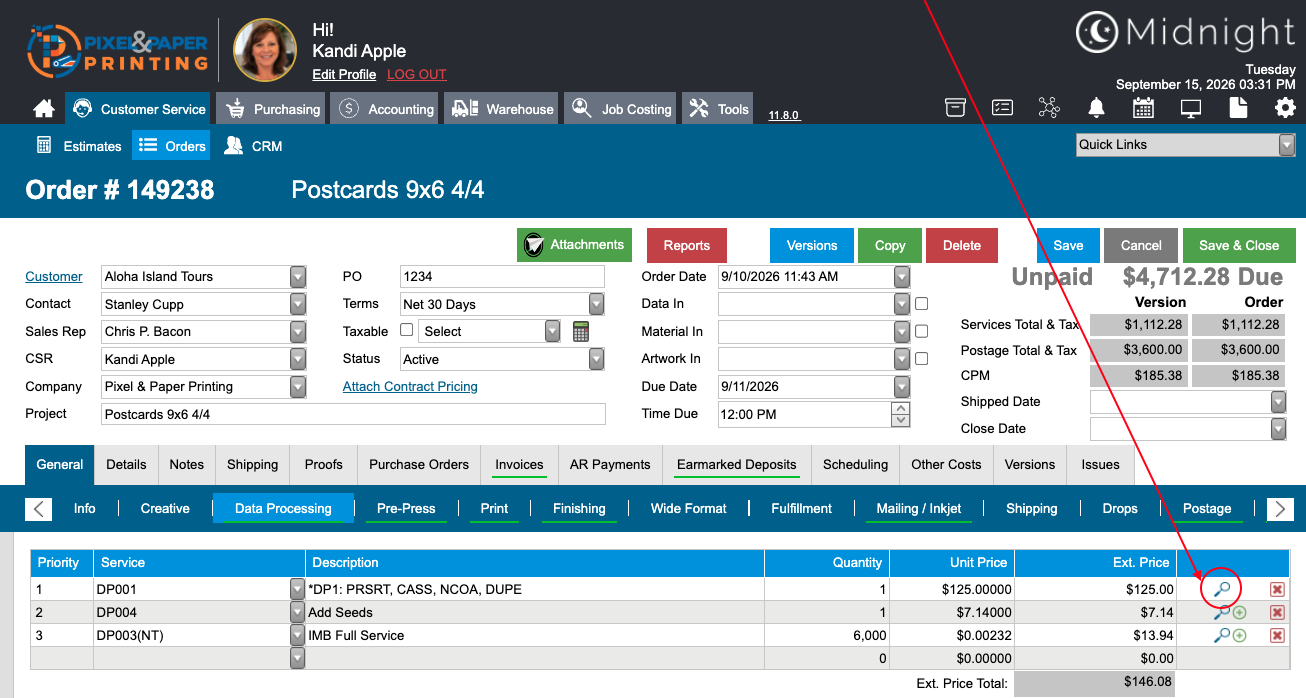Toggle the Taxable checkbox
The image size is (1306, 698).
(407, 330)
